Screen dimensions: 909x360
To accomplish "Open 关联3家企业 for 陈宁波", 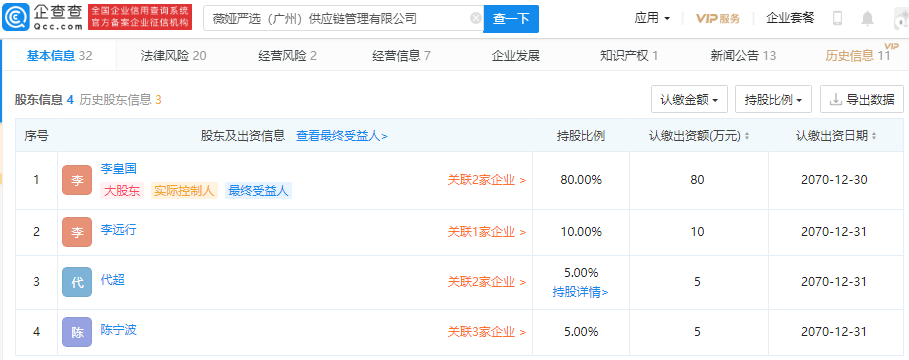I will click(486, 332).
